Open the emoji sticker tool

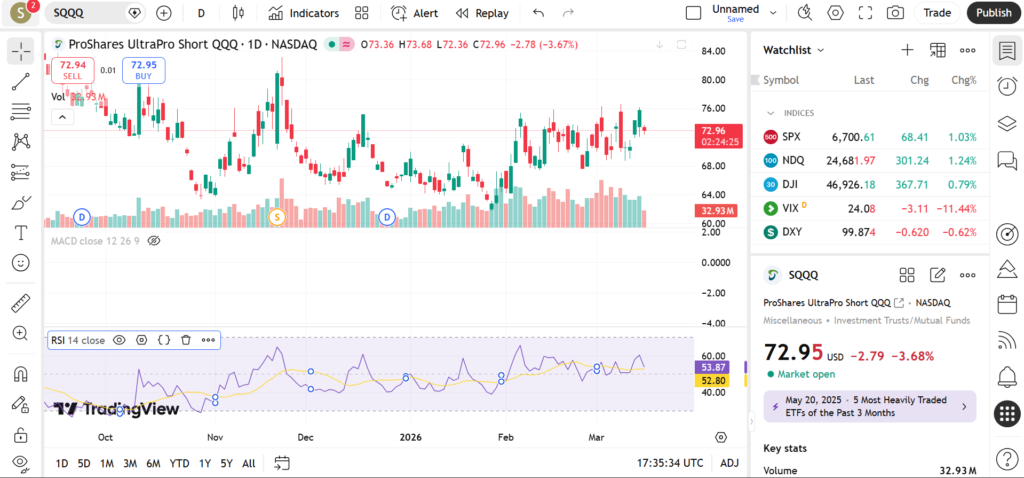pos(21,263)
